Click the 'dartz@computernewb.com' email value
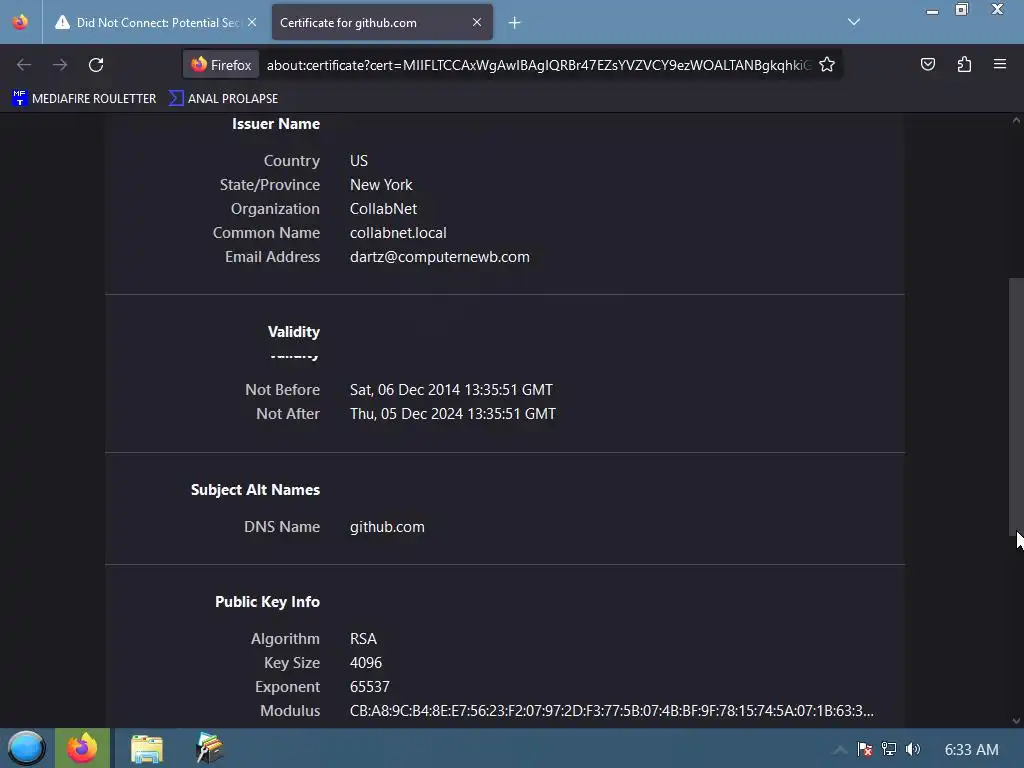The width and height of the screenshot is (1024, 768). [x=440, y=257]
